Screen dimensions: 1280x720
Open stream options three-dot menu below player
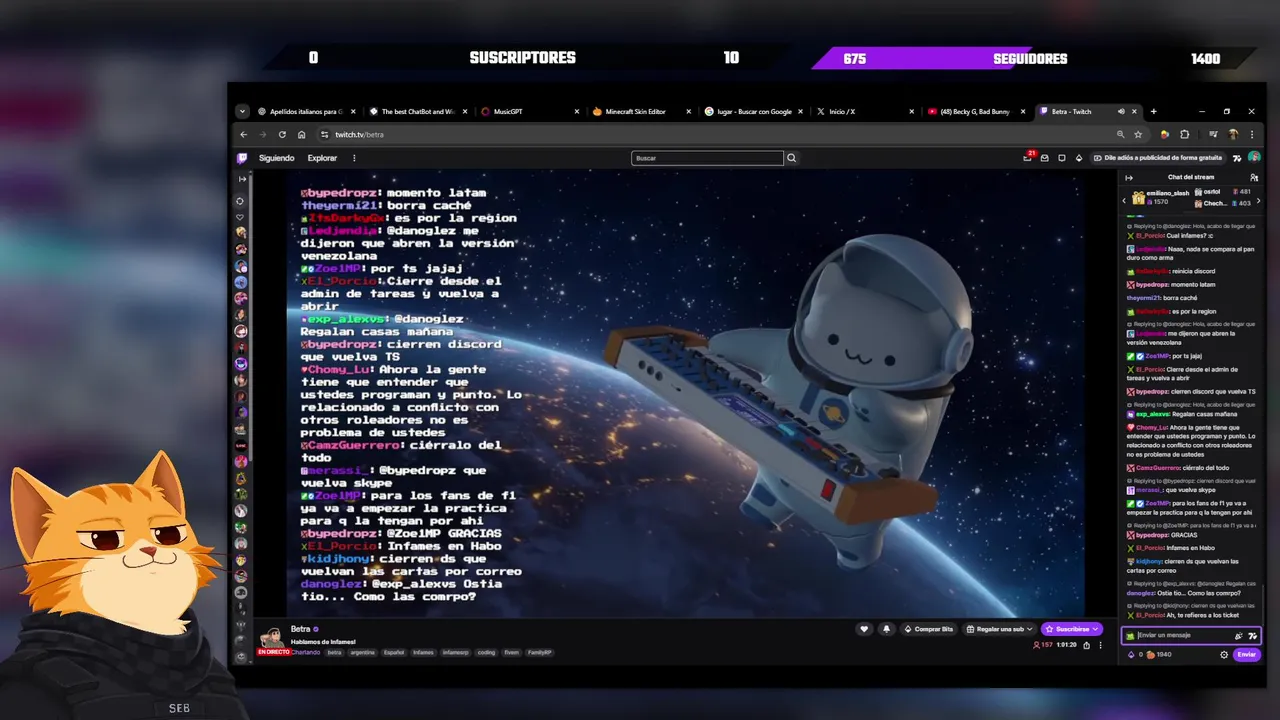(1101, 645)
